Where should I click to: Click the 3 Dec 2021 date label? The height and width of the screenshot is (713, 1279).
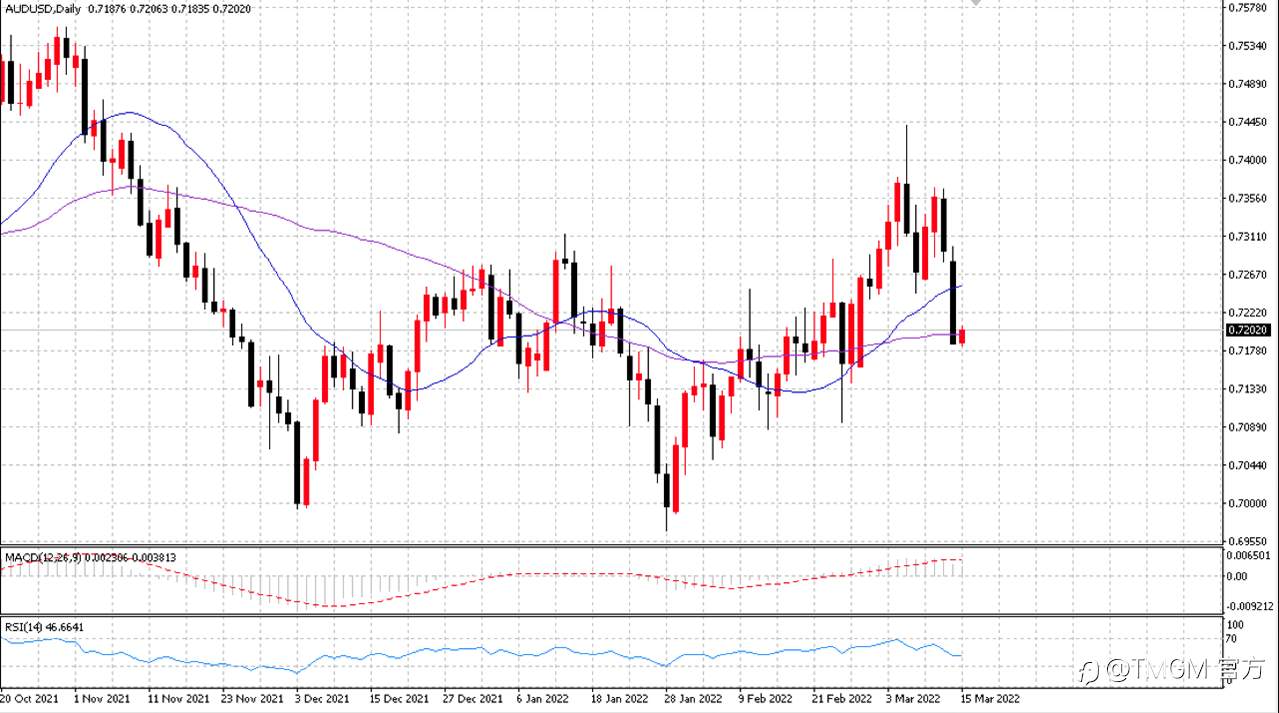pos(324,699)
